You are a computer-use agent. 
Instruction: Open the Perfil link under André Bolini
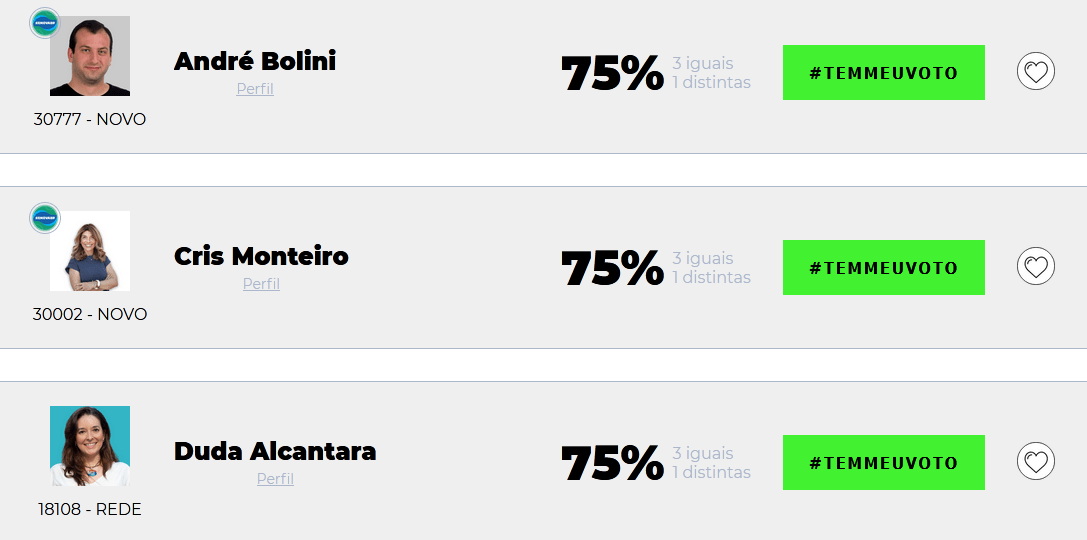255,89
